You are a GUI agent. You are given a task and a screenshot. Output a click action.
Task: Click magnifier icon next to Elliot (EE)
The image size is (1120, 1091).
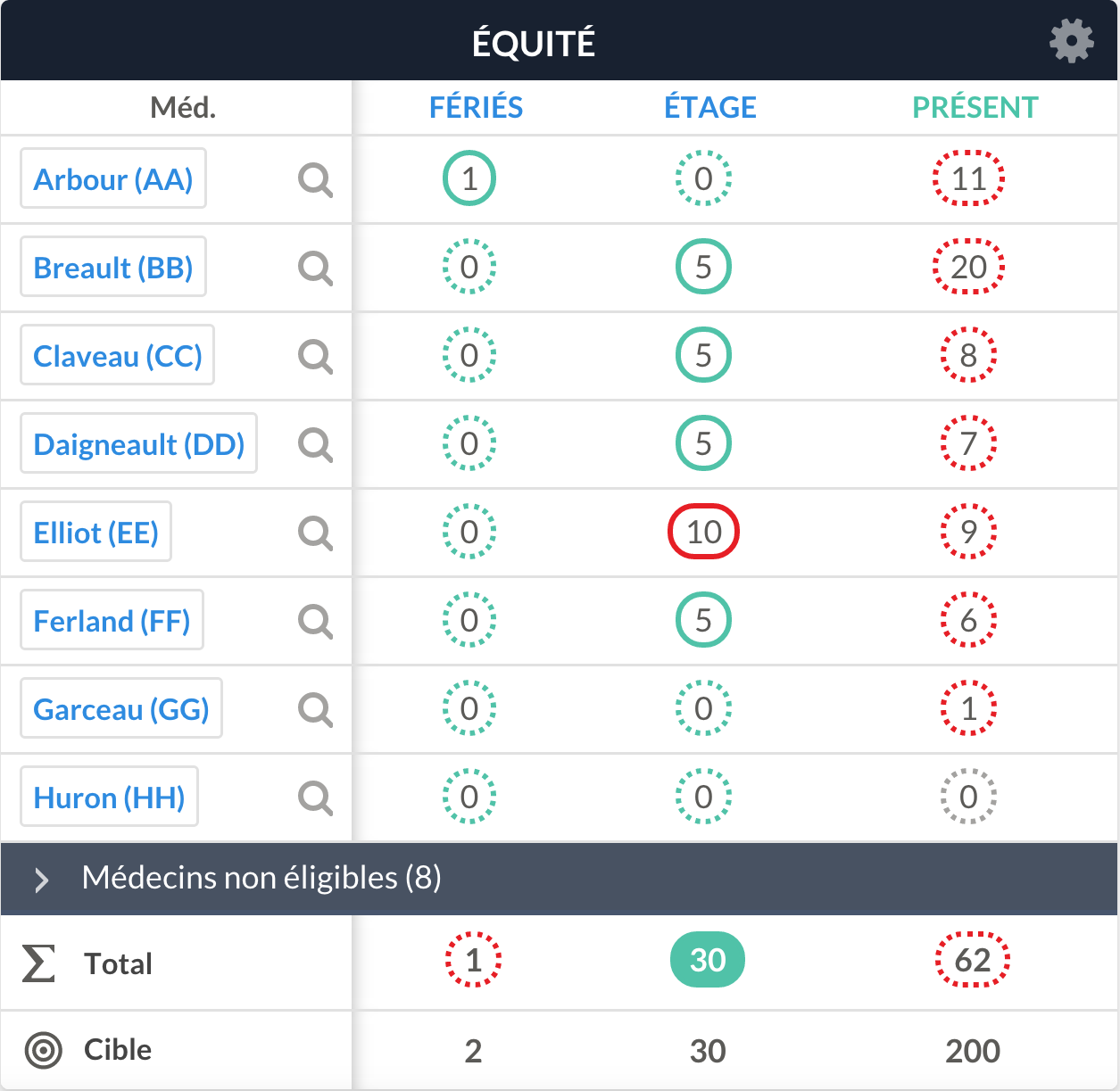[315, 533]
